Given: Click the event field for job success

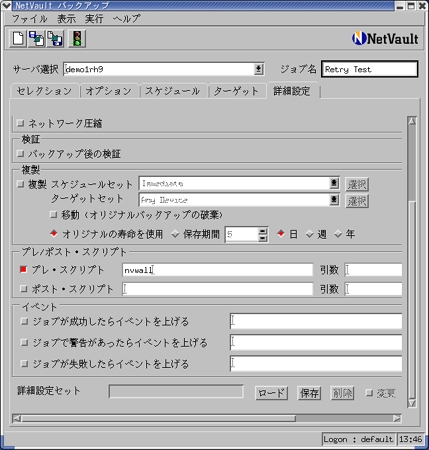Looking at the screenshot, I should [x=316, y=321].
